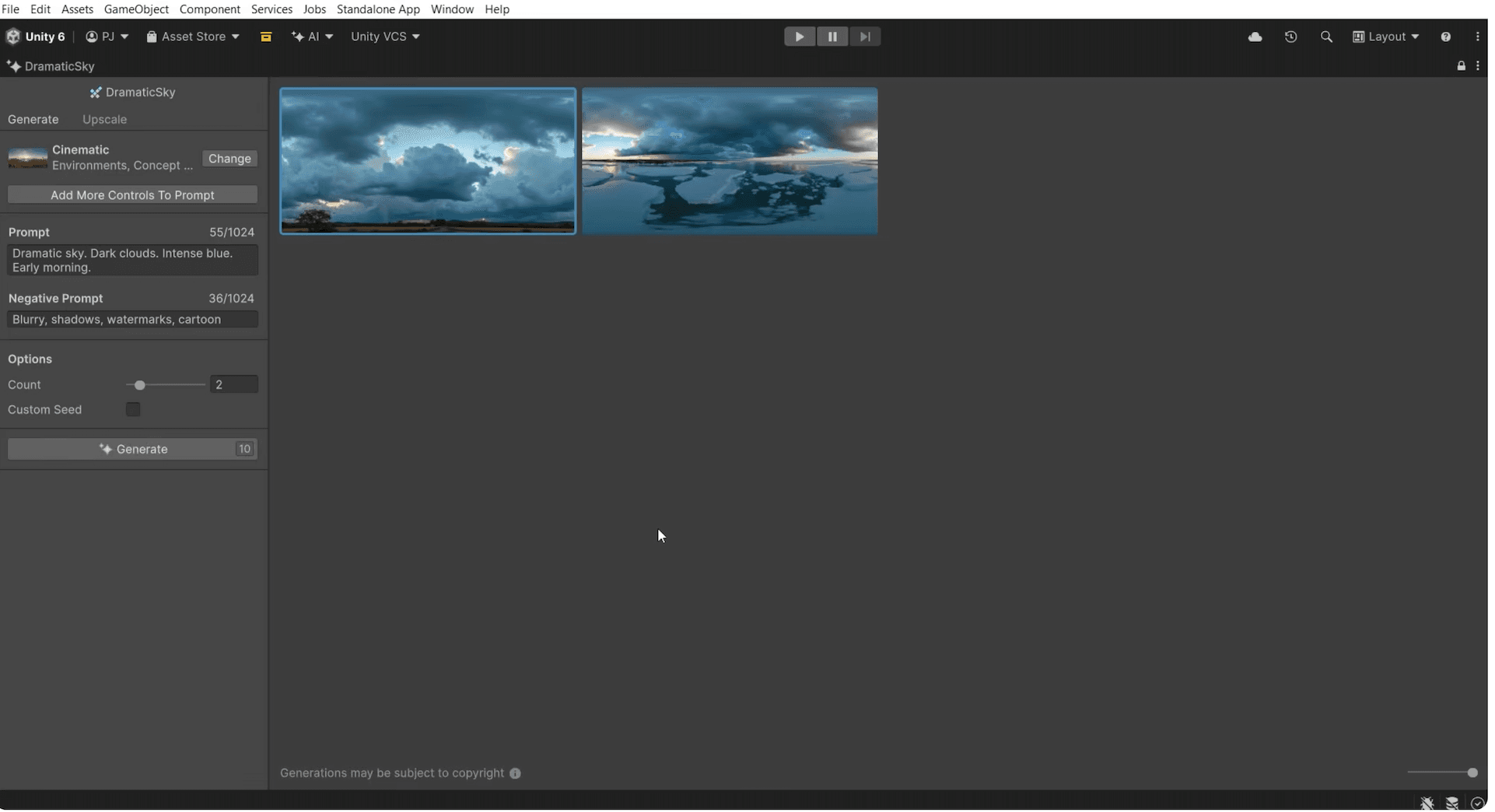Click the Change model button
Screen dimensions: 1495x812
tap(229, 159)
